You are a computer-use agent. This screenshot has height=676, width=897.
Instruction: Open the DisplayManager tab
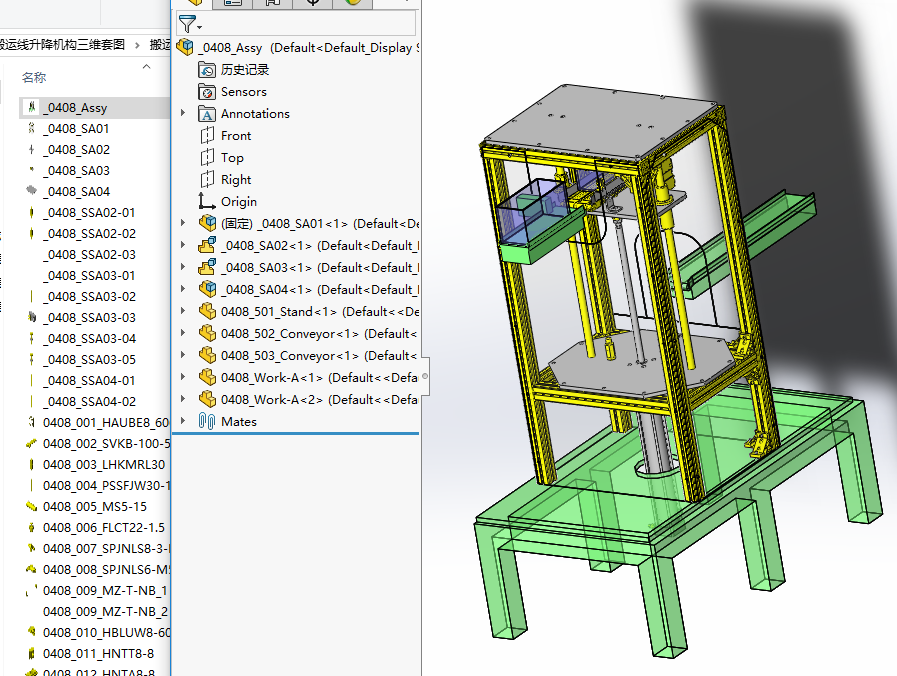coord(353,3)
